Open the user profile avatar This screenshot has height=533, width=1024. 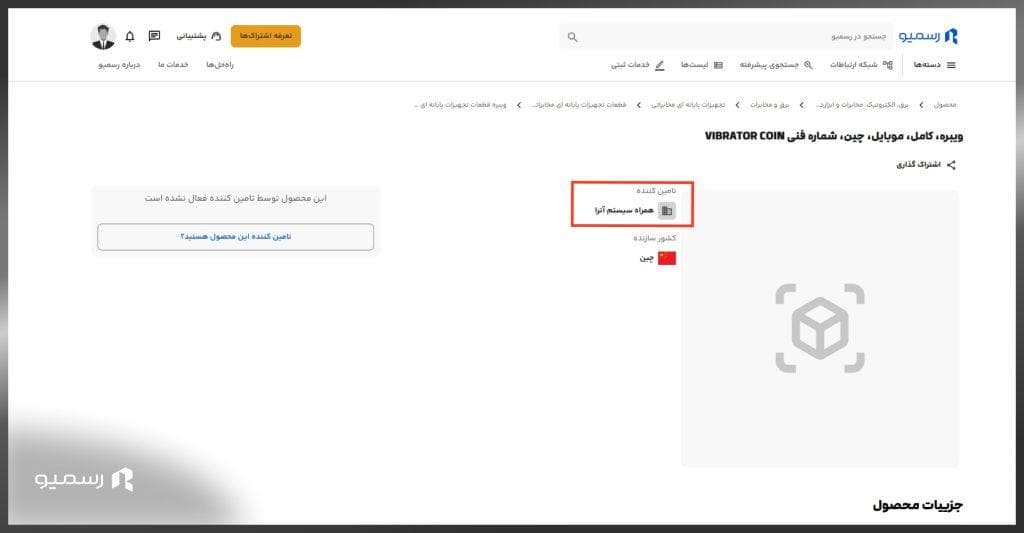coord(103,37)
